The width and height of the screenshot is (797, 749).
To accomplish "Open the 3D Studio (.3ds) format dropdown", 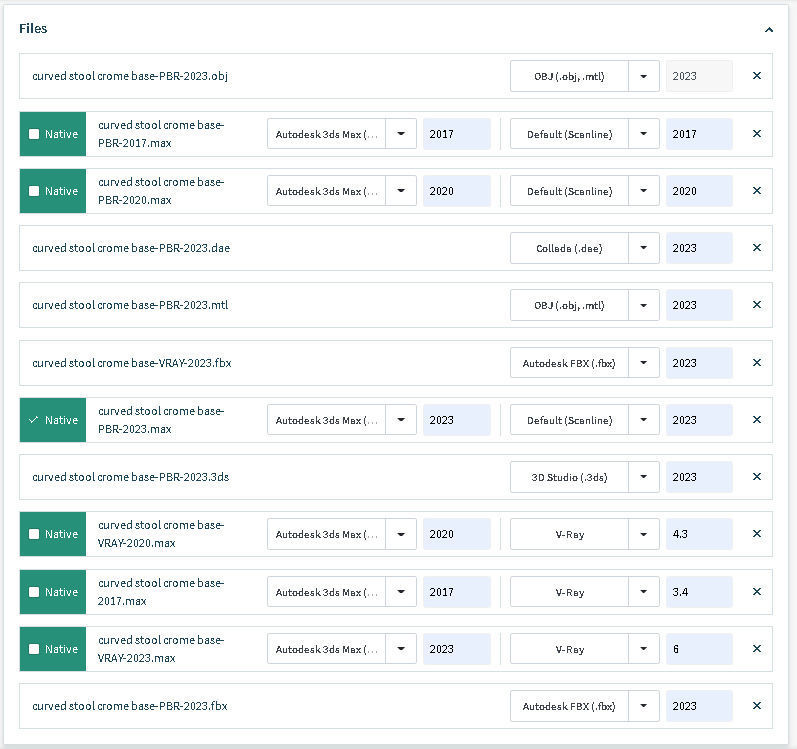I will [x=644, y=477].
